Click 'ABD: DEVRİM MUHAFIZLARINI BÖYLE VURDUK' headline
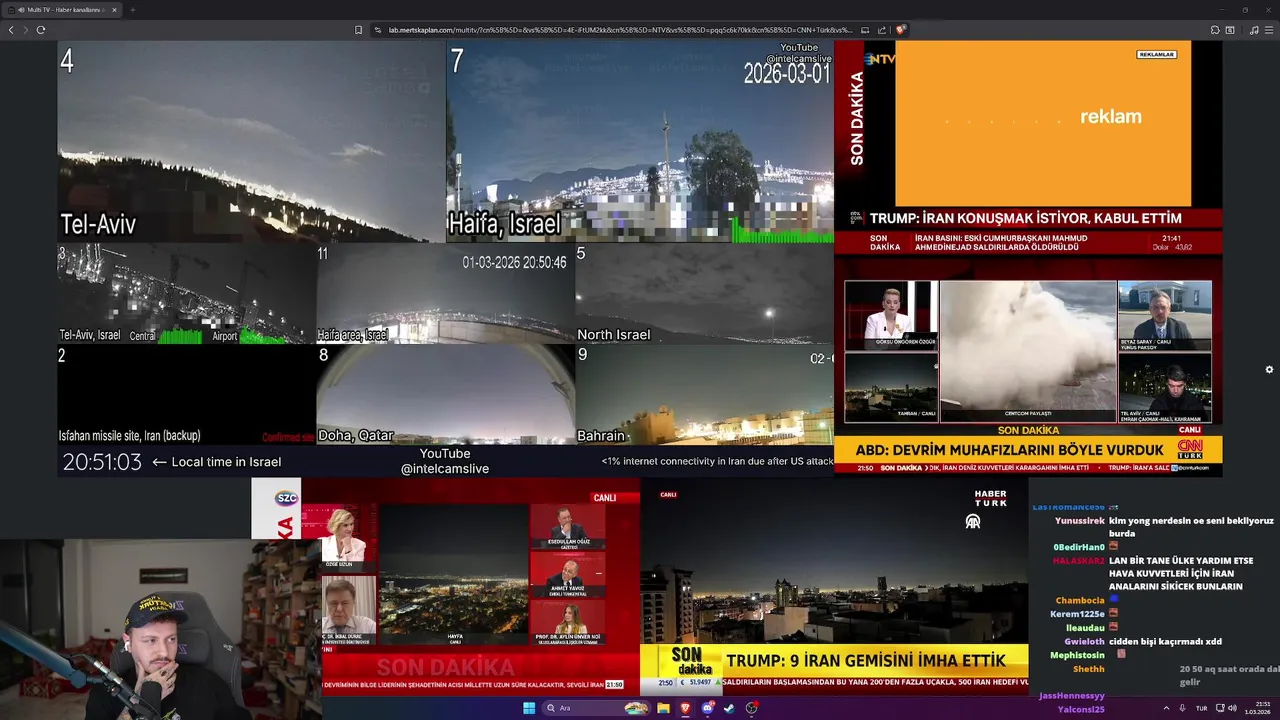 (x=1009, y=450)
